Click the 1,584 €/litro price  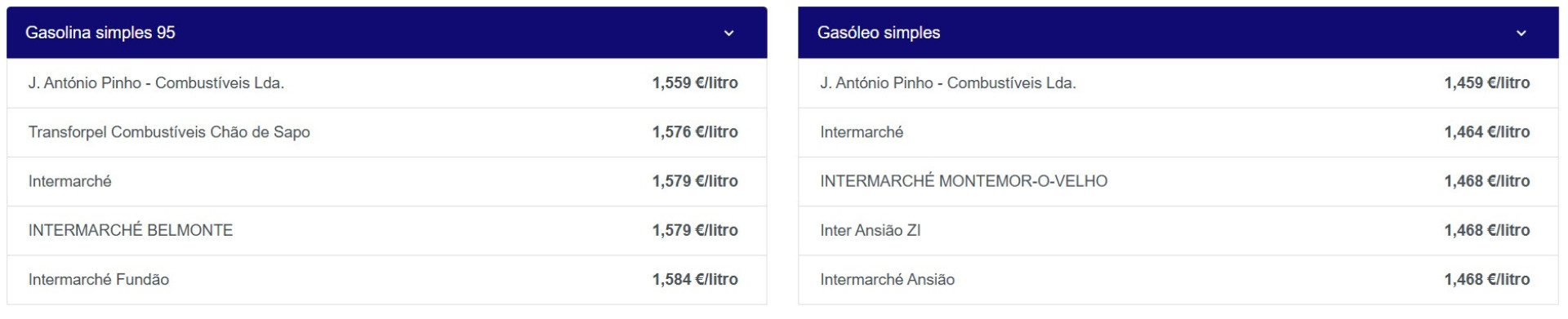[x=695, y=279]
